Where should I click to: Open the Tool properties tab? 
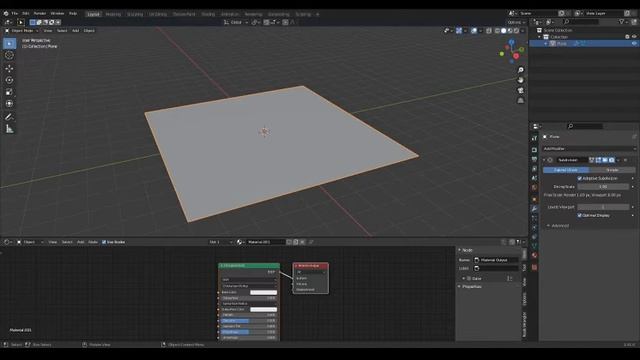534,138
